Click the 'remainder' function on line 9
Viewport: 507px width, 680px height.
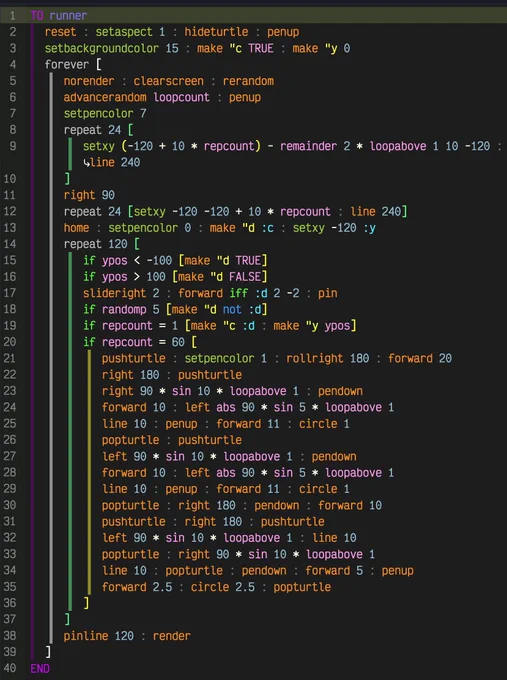308,146
